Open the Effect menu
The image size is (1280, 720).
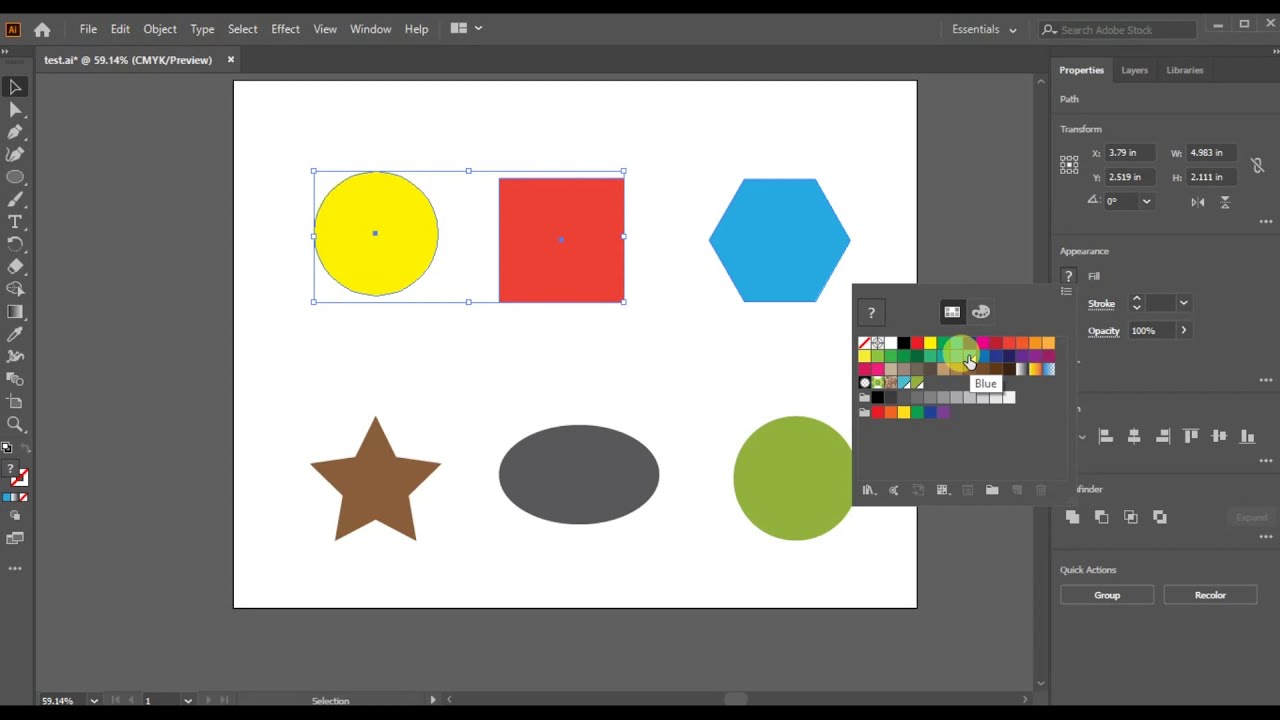tap(285, 29)
